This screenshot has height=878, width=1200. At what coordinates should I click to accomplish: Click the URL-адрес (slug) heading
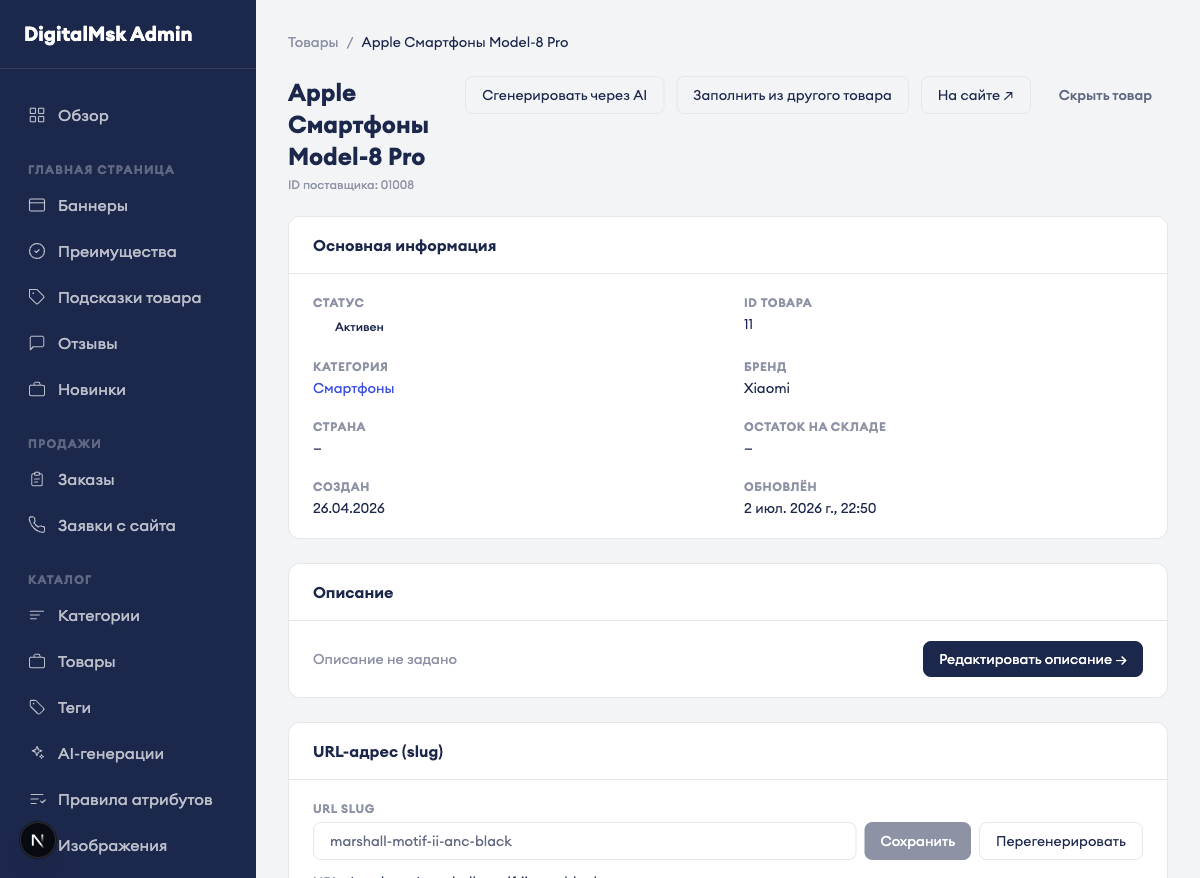pyautogui.click(x=378, y=751)
